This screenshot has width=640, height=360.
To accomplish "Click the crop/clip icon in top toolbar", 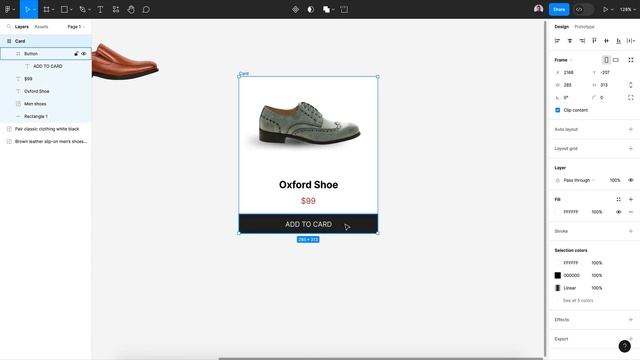I will [344, 9].
